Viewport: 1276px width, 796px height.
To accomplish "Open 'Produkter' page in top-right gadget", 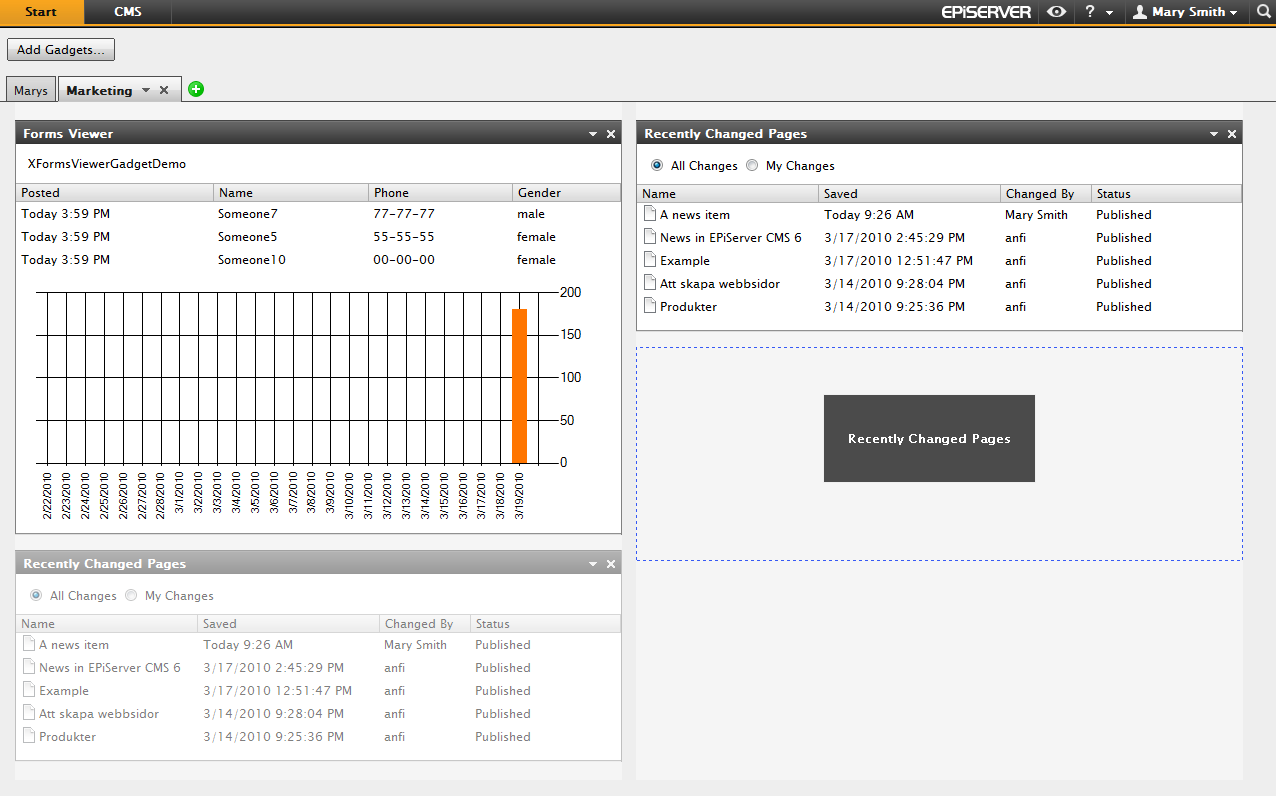I will pyautogui.click(x=688, y=307).
